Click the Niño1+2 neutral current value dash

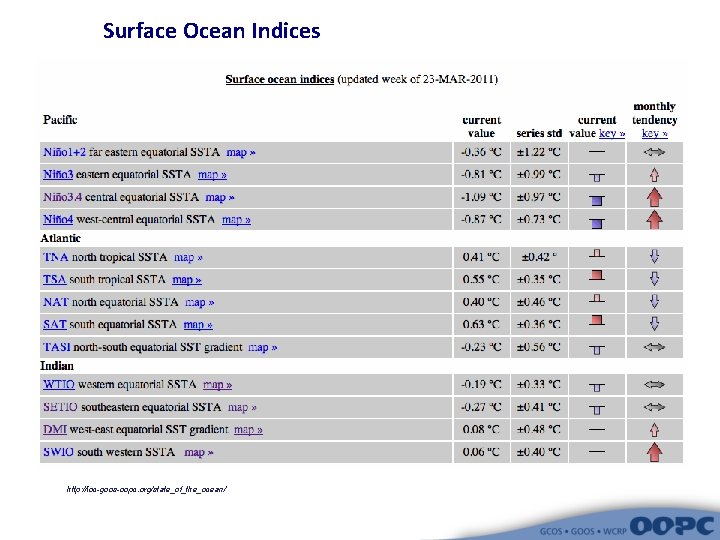click(x=596, y=152)
